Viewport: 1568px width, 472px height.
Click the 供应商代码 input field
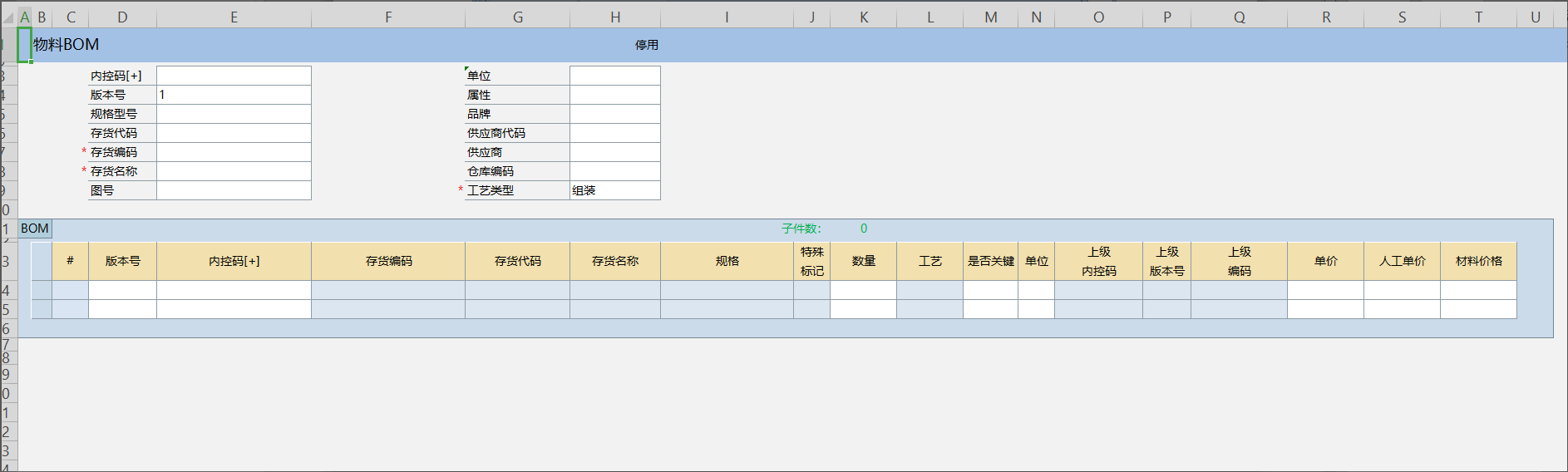coord(614,133)
